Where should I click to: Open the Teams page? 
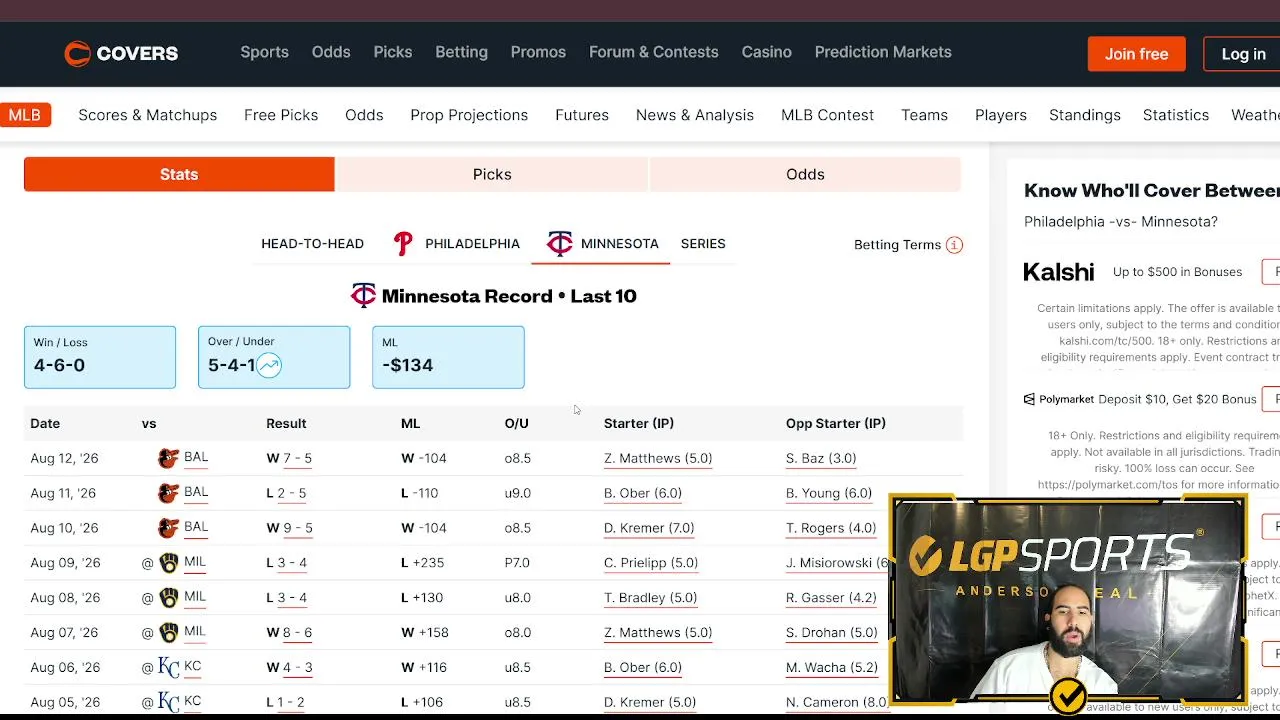[x=924, y=115]
